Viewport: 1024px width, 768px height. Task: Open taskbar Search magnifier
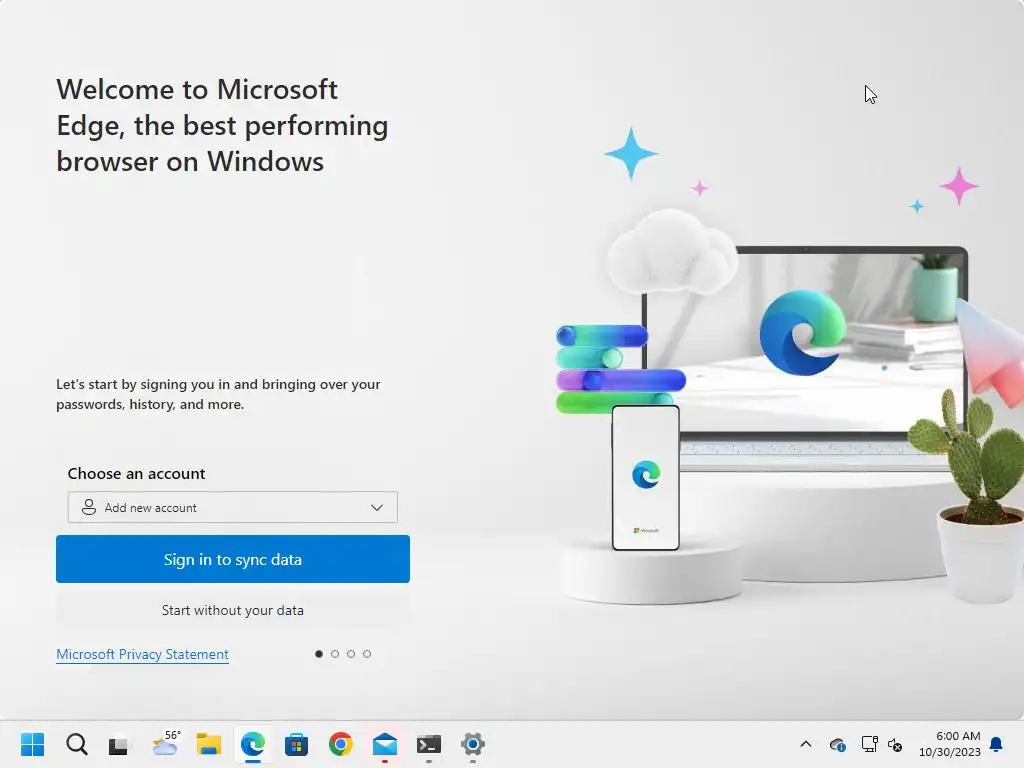(76, 744)
